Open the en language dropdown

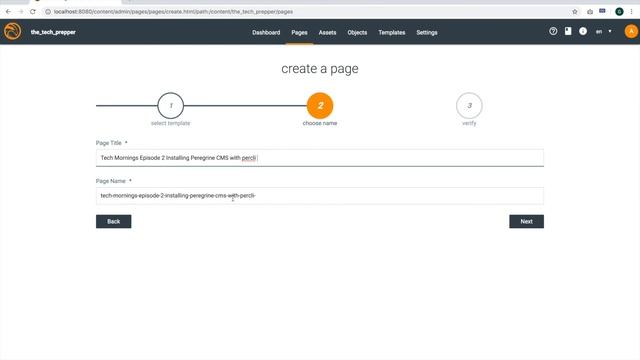603,31
